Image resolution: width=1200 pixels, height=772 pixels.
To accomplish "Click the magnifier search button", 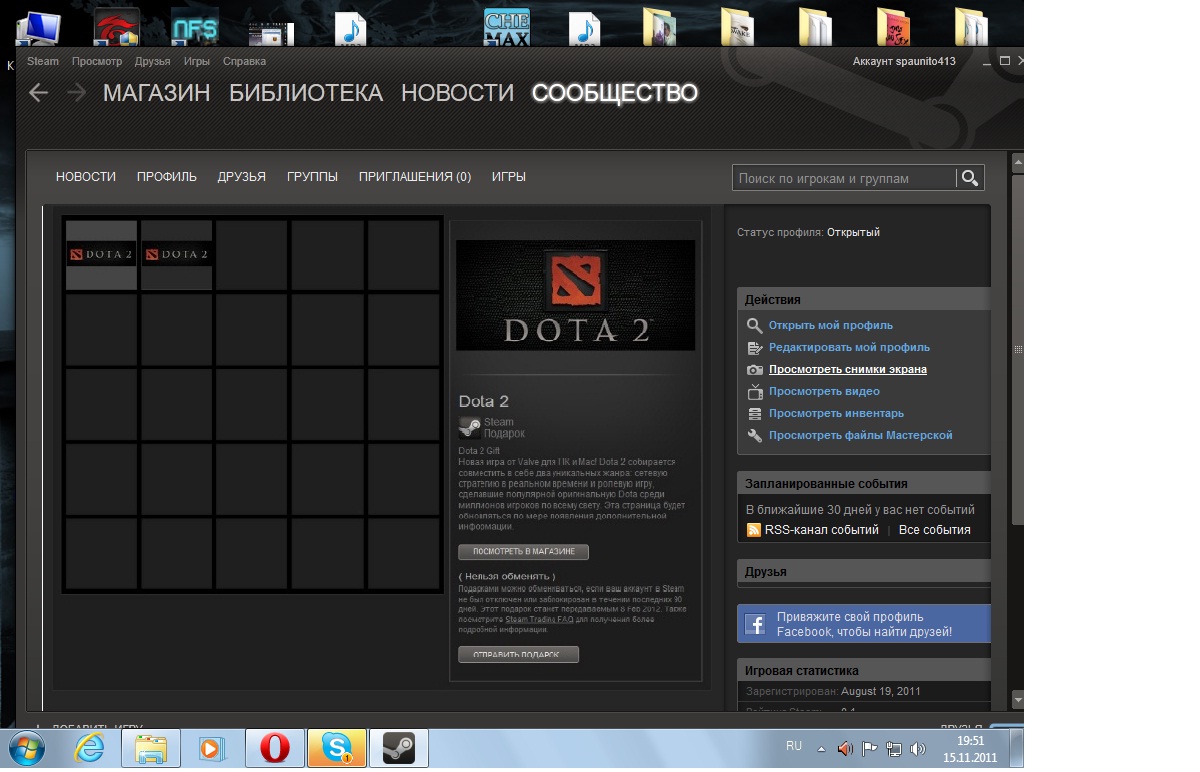I will [x=969, y=178].
